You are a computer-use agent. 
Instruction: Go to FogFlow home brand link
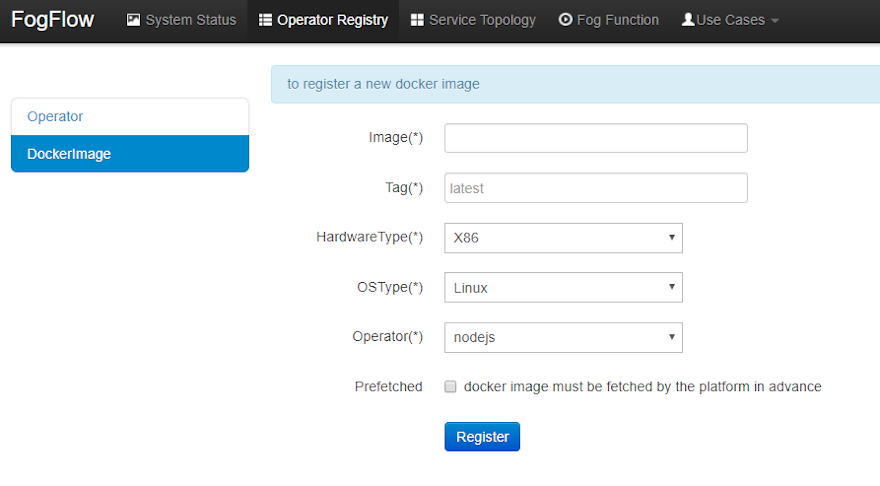coord(52,20)
